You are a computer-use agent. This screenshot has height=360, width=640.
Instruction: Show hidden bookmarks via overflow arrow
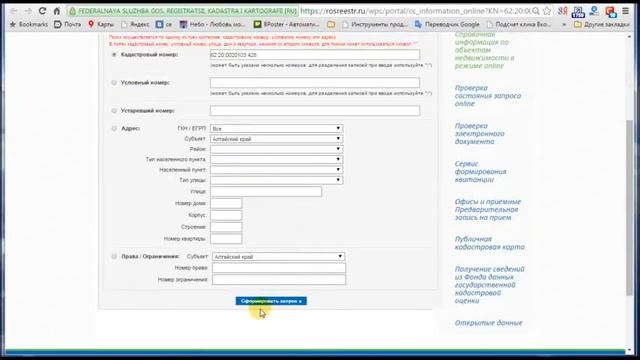coord(564,24)
